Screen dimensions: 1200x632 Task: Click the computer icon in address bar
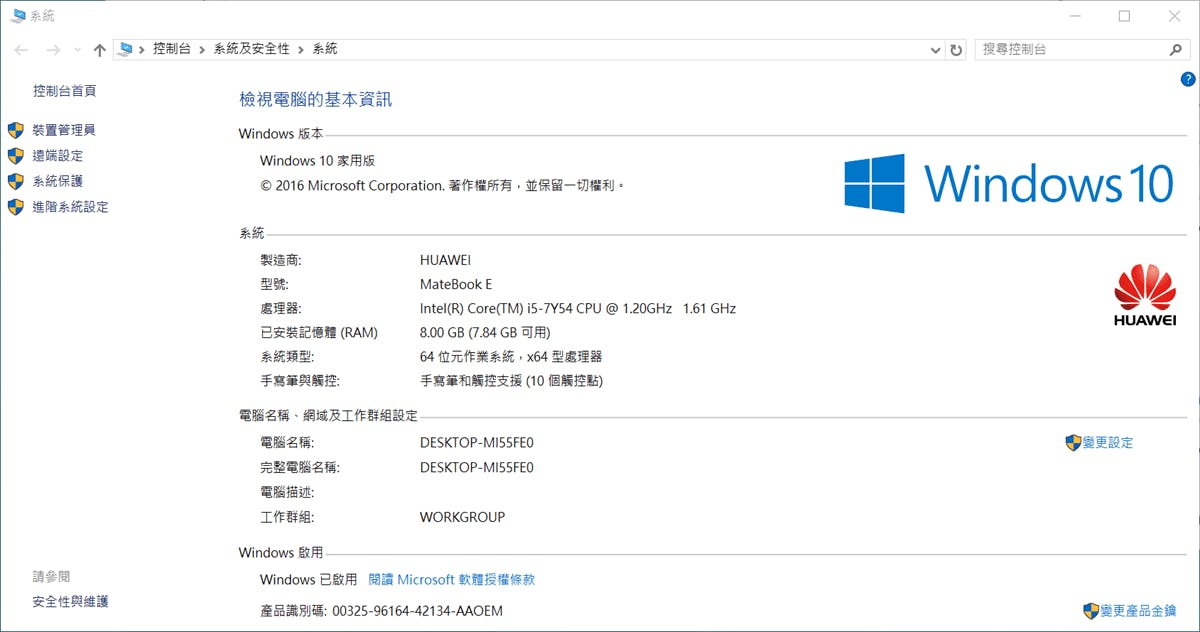126,49
